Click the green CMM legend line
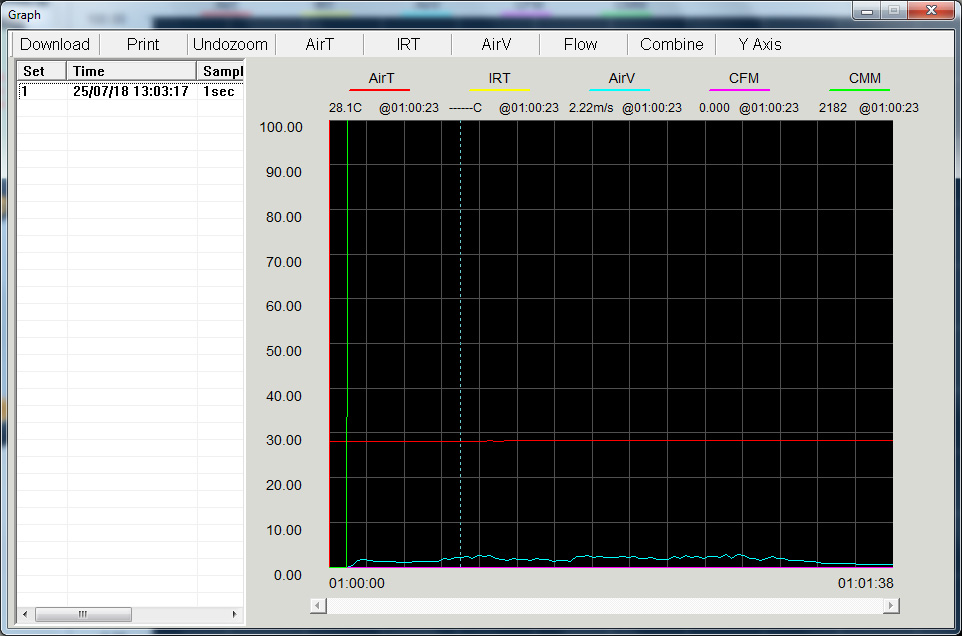The width and height of the screenshot is (962, 636). click(859, 90)
